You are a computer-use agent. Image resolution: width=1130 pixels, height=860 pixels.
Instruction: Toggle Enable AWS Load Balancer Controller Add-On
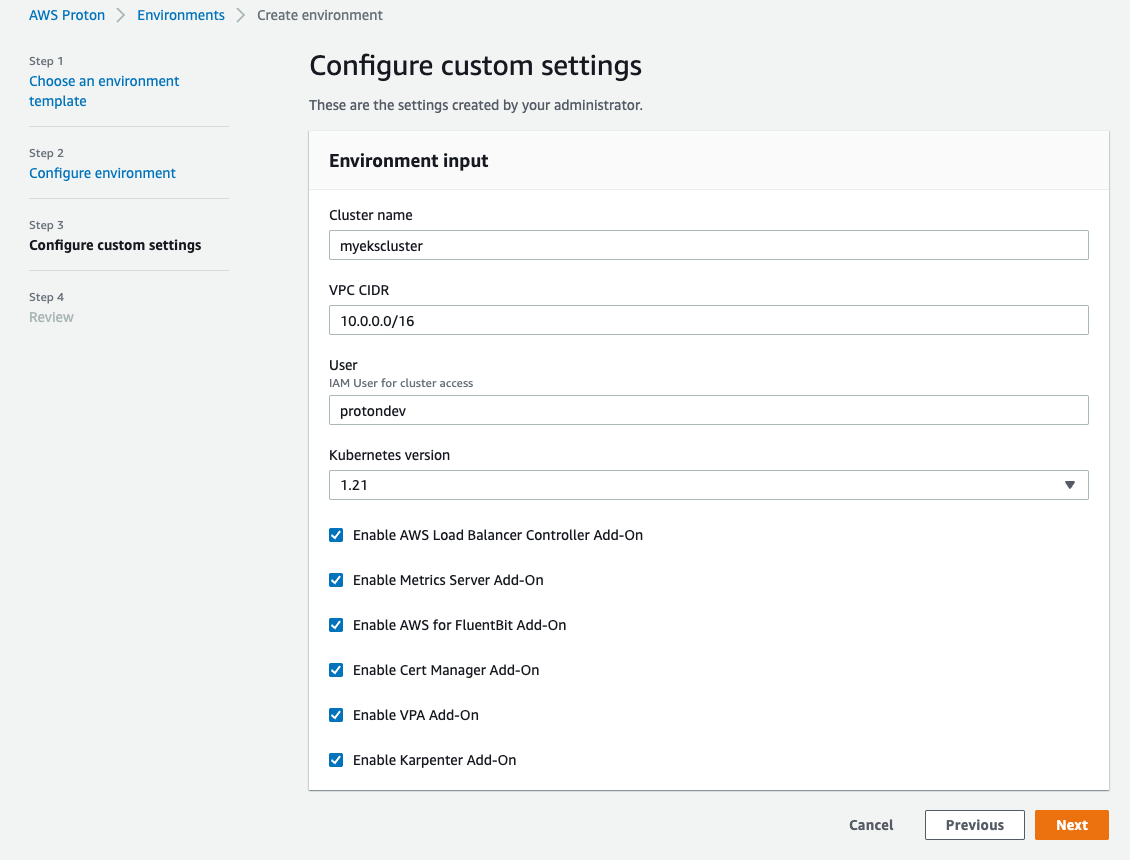click(336, 535)
